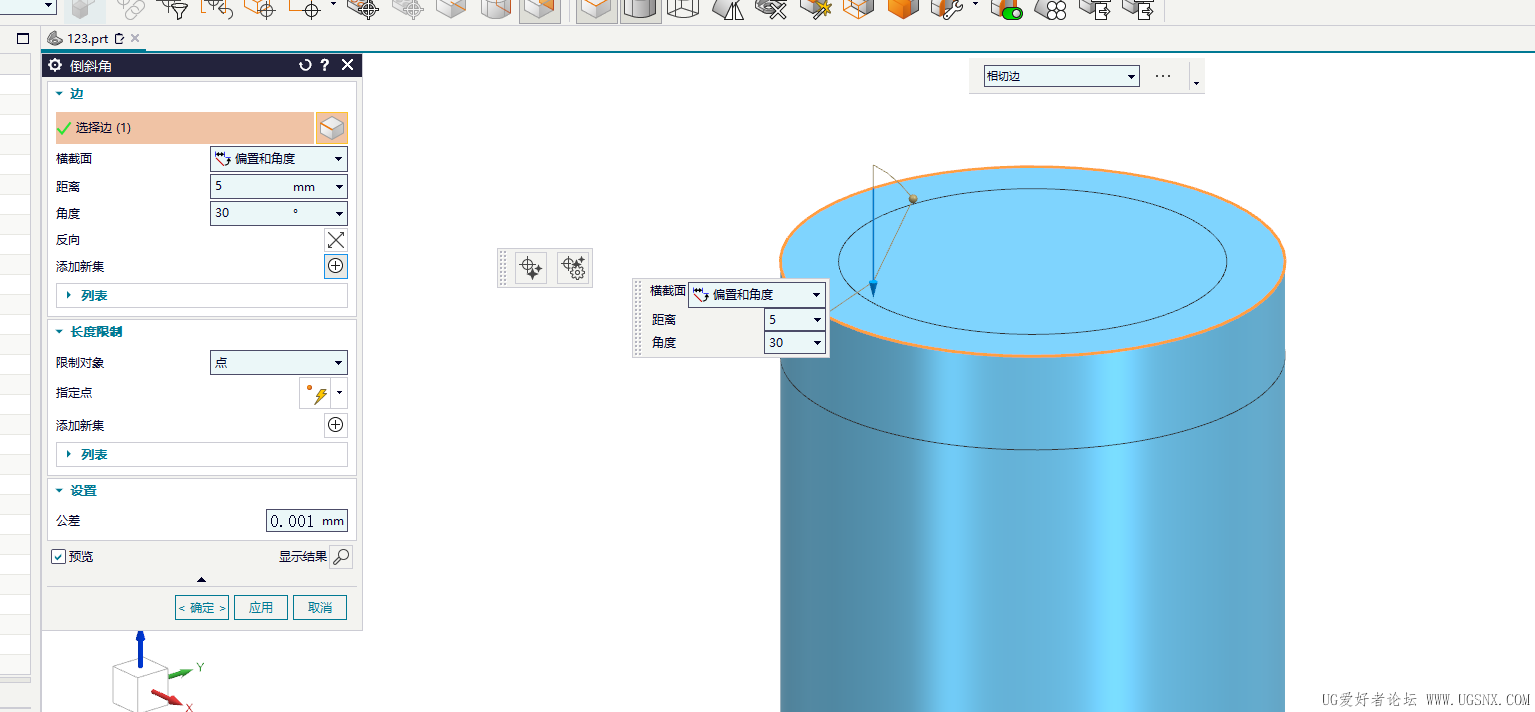Viewport: 1535px width, 712px height.
Task: Reset the 倒斜角 dialog
Action: (306, 65)
